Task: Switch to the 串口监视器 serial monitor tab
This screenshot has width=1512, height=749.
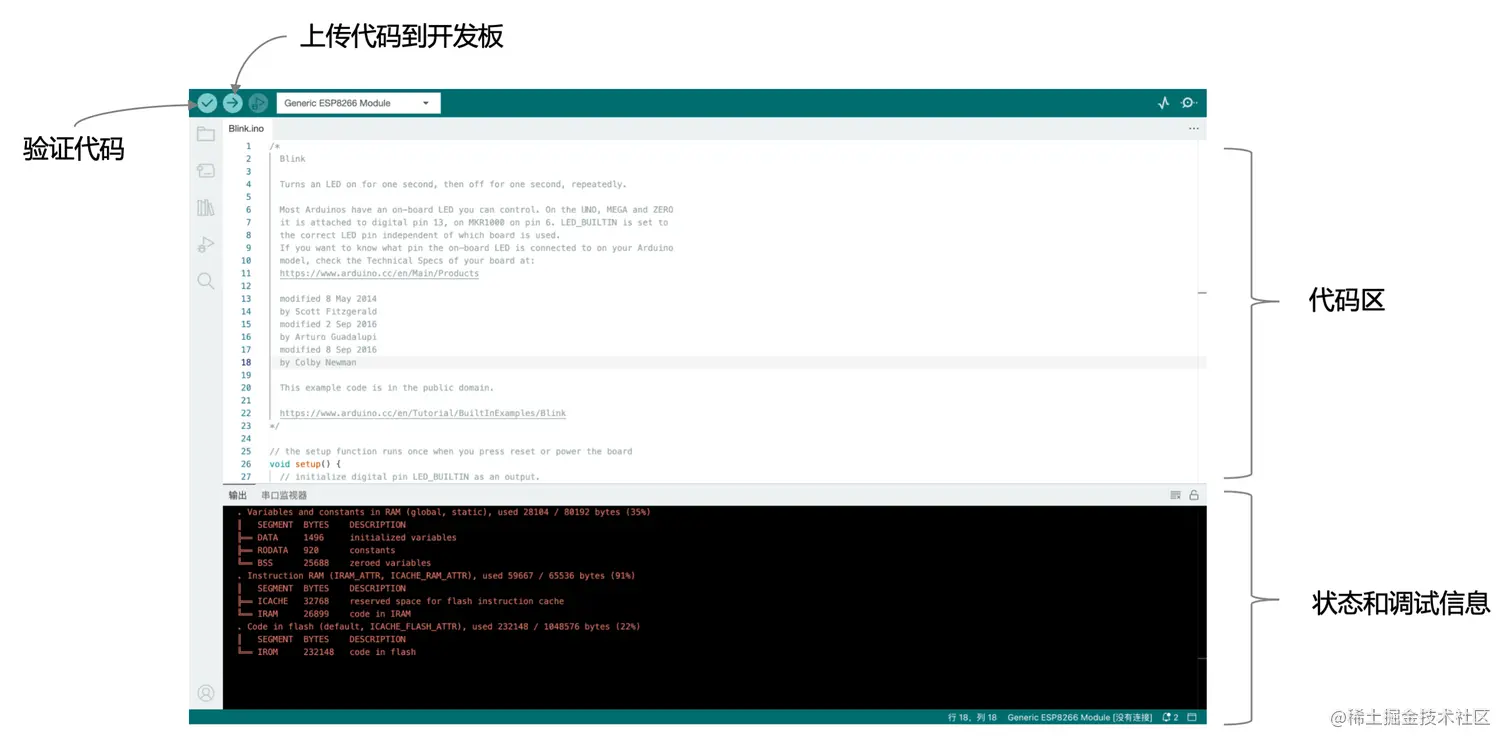Action: (284, 495)
